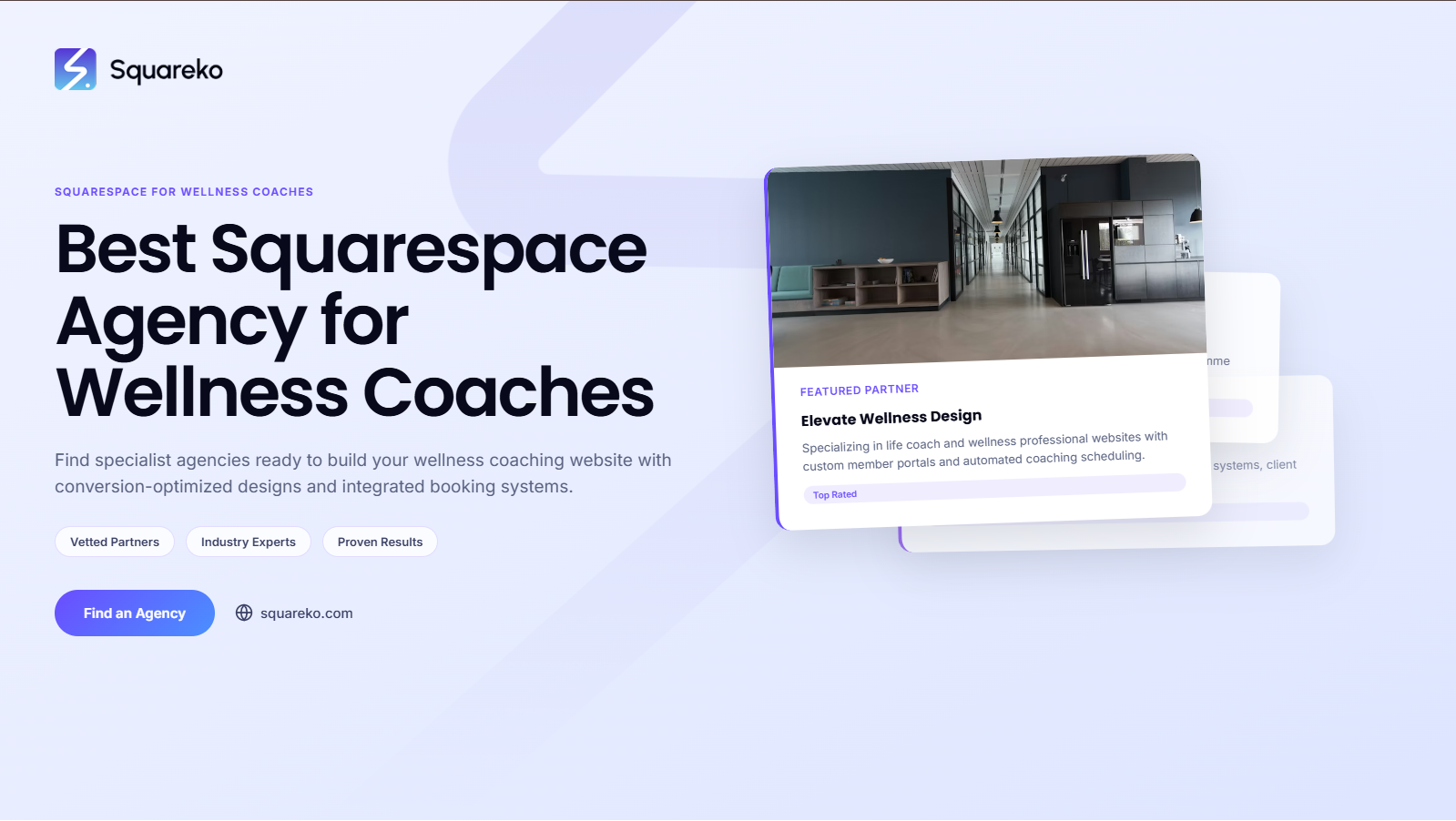Open the squareko.com link
Screen dimensions: 1456x821
306,613
